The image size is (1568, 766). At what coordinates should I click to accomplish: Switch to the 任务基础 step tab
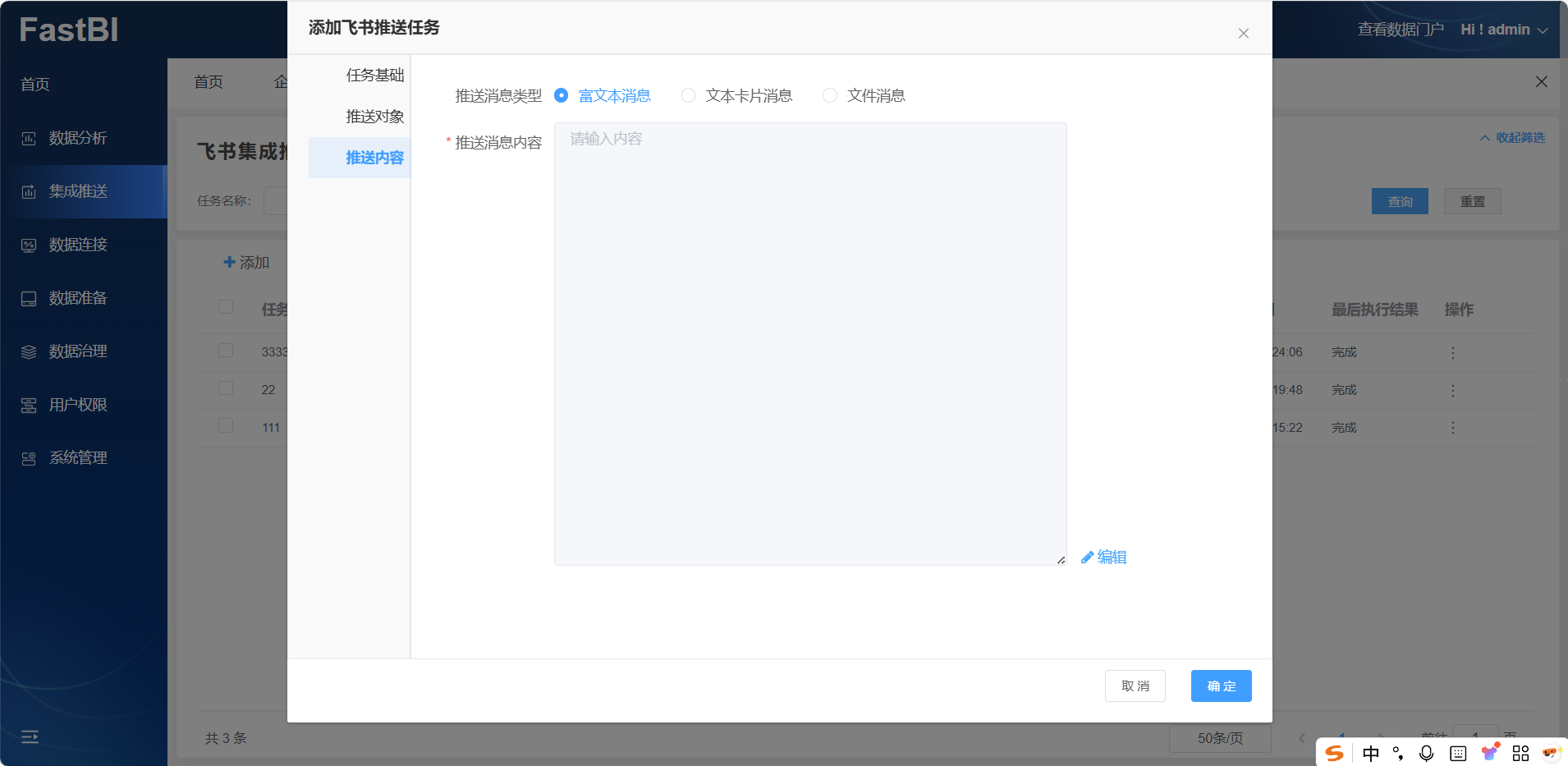point(374,76)
